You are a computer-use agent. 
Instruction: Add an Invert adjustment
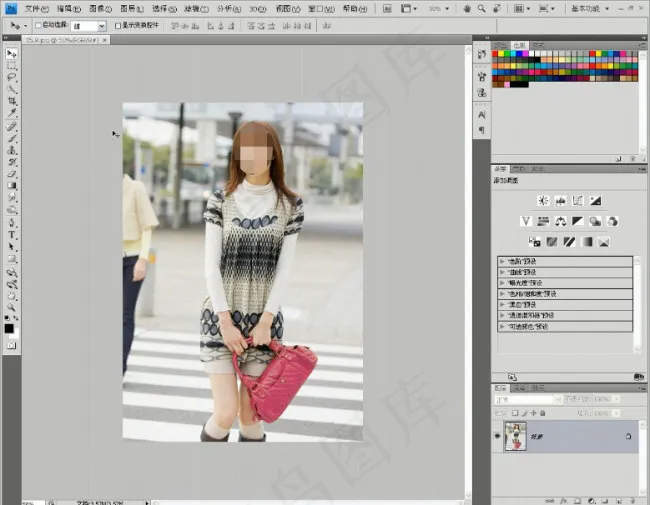(x=534, y=242)
